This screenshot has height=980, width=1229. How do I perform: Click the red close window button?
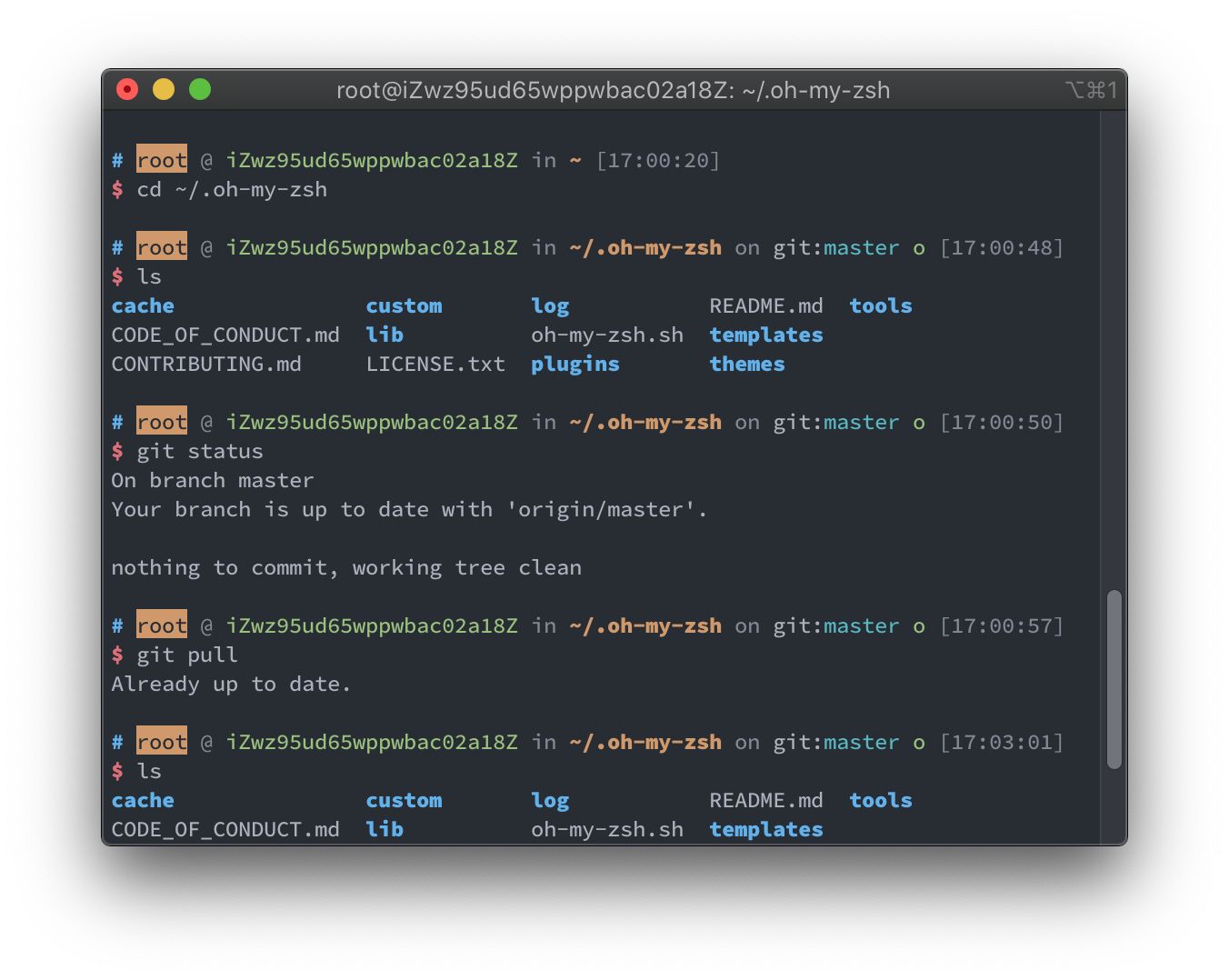click(x=127, y=89)
